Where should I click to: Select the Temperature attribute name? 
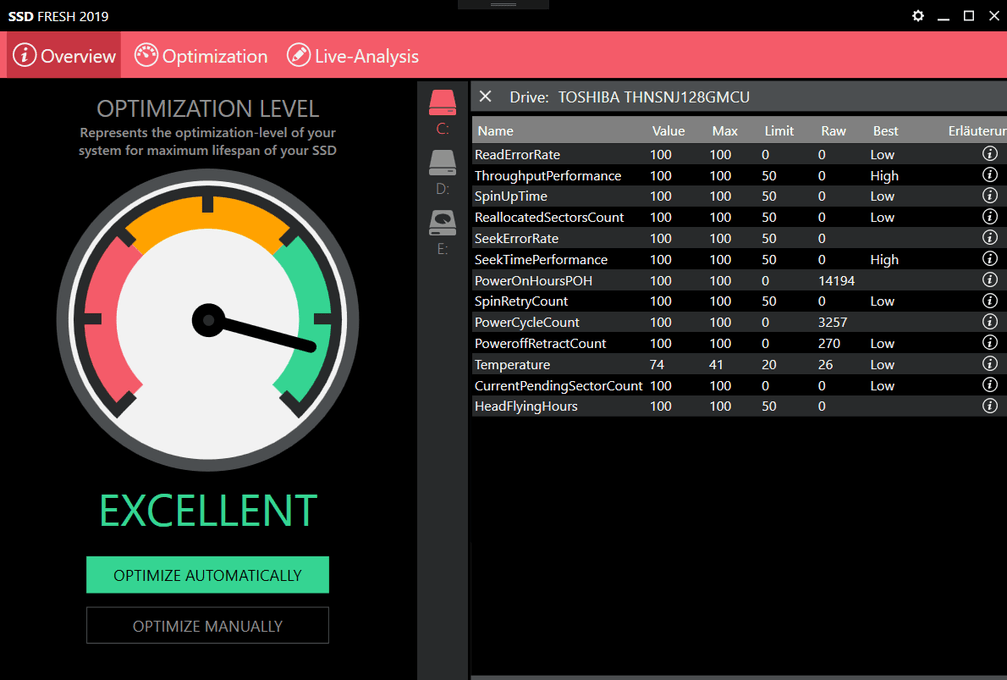(x=512, y=365)
